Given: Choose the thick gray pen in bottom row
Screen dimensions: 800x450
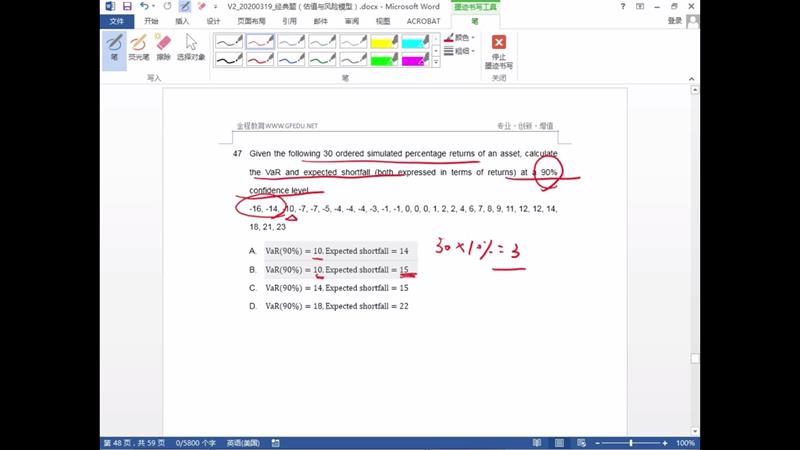Looking at the screenshot, I should coord(353,59).
